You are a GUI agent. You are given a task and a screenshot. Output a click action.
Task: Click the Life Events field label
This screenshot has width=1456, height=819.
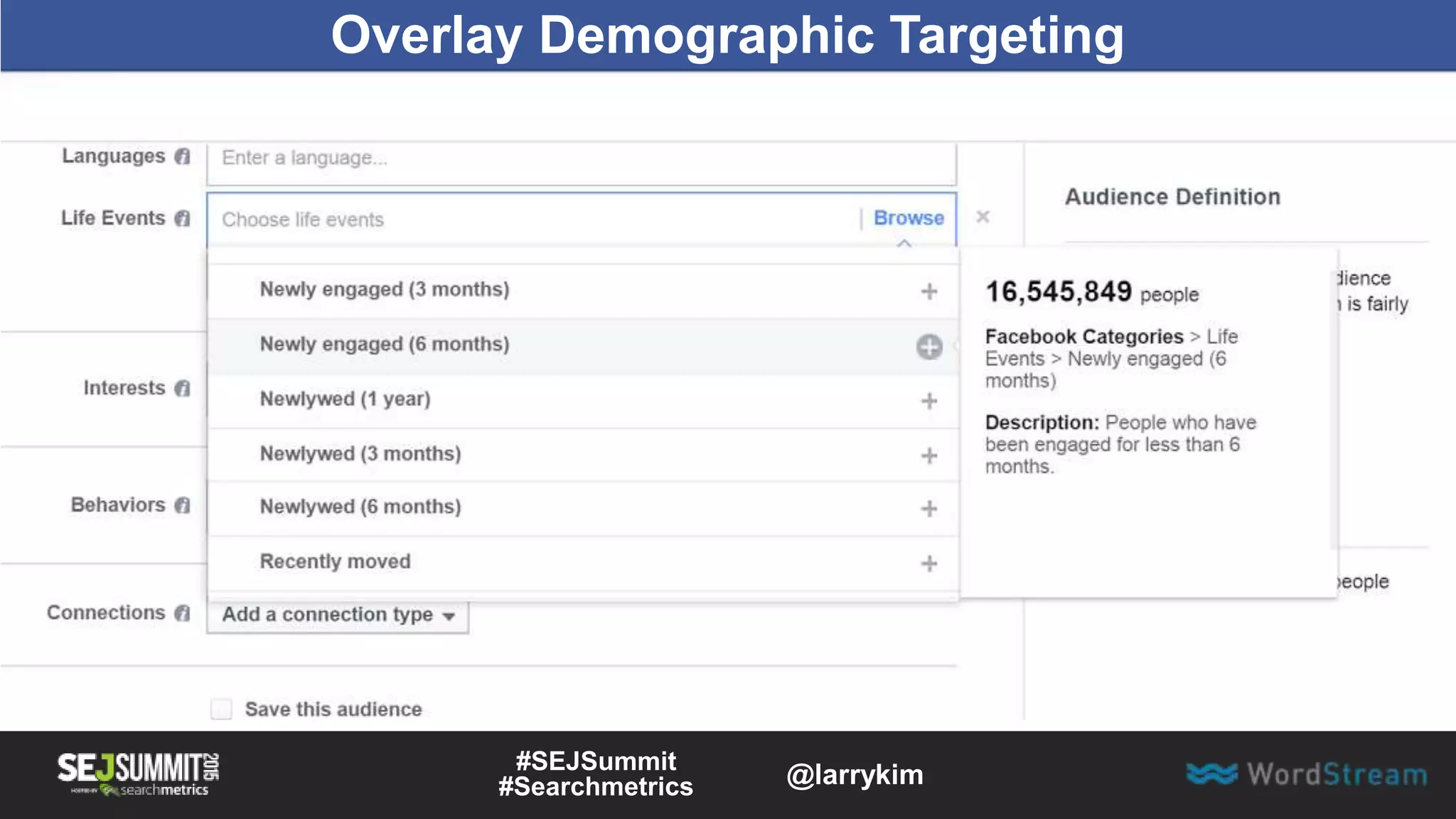click(x=113, y=218)
